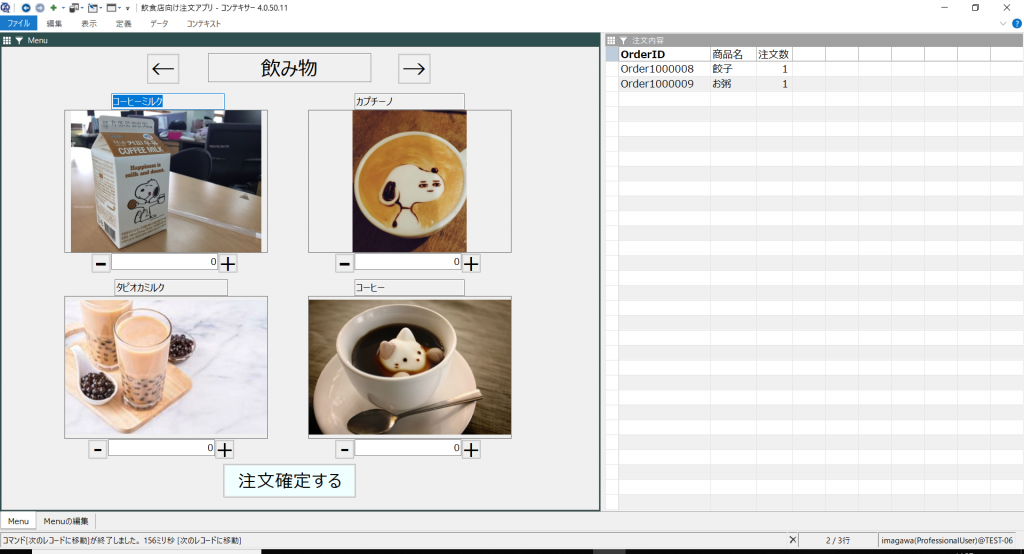The height and width of the screenshot is (554, 1024).
Task: Go to previous category with left arrow
Action: click(x=163, y=69)
